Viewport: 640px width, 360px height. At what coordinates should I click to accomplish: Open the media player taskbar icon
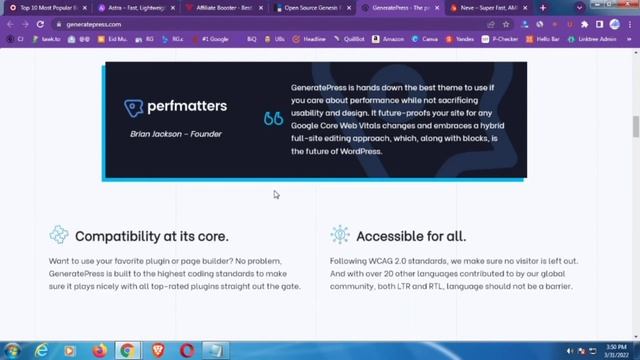click(70, 351)
